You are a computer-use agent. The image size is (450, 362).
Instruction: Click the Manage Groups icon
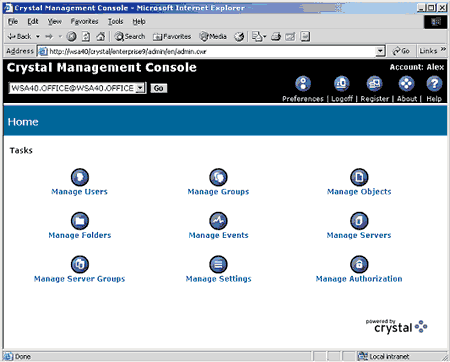coord(218,177)
